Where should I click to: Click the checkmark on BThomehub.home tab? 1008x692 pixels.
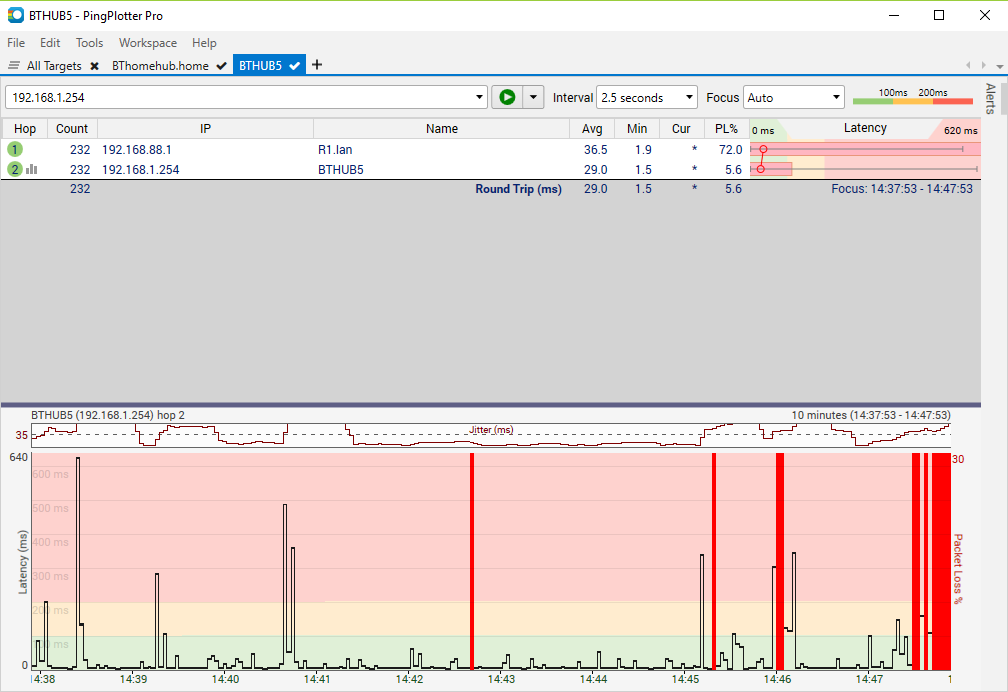pos(220,65)
